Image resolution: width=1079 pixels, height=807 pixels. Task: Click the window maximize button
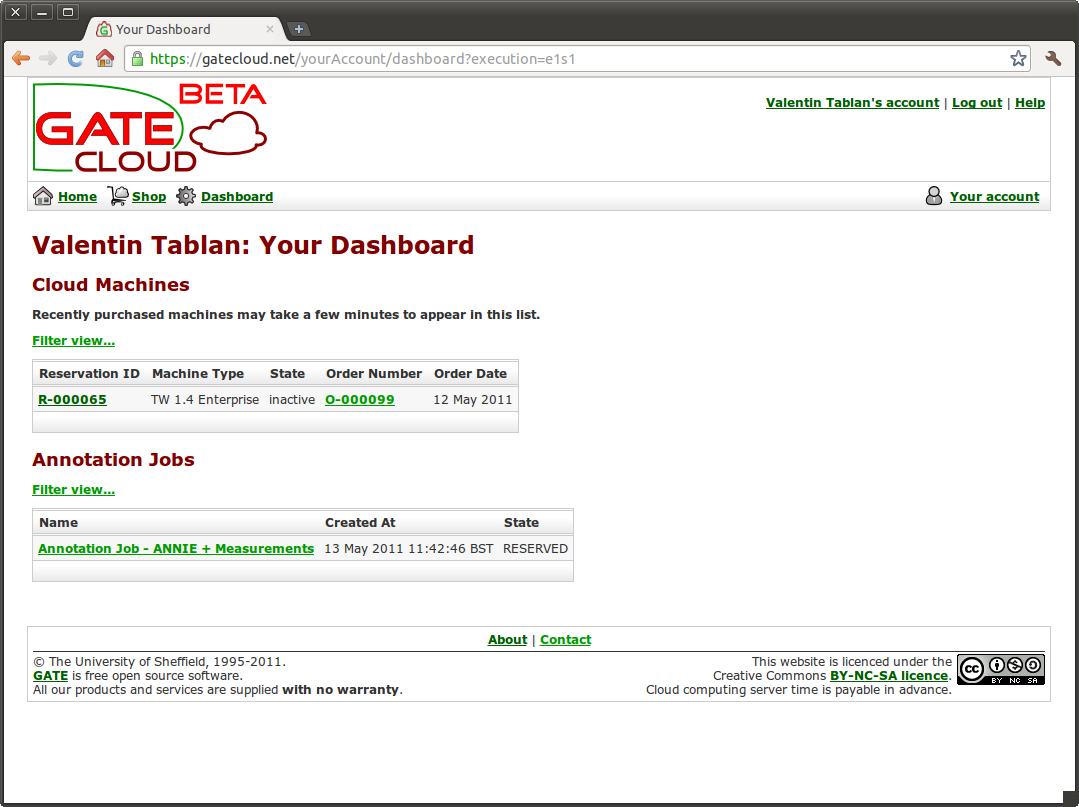tap(67, 12)
